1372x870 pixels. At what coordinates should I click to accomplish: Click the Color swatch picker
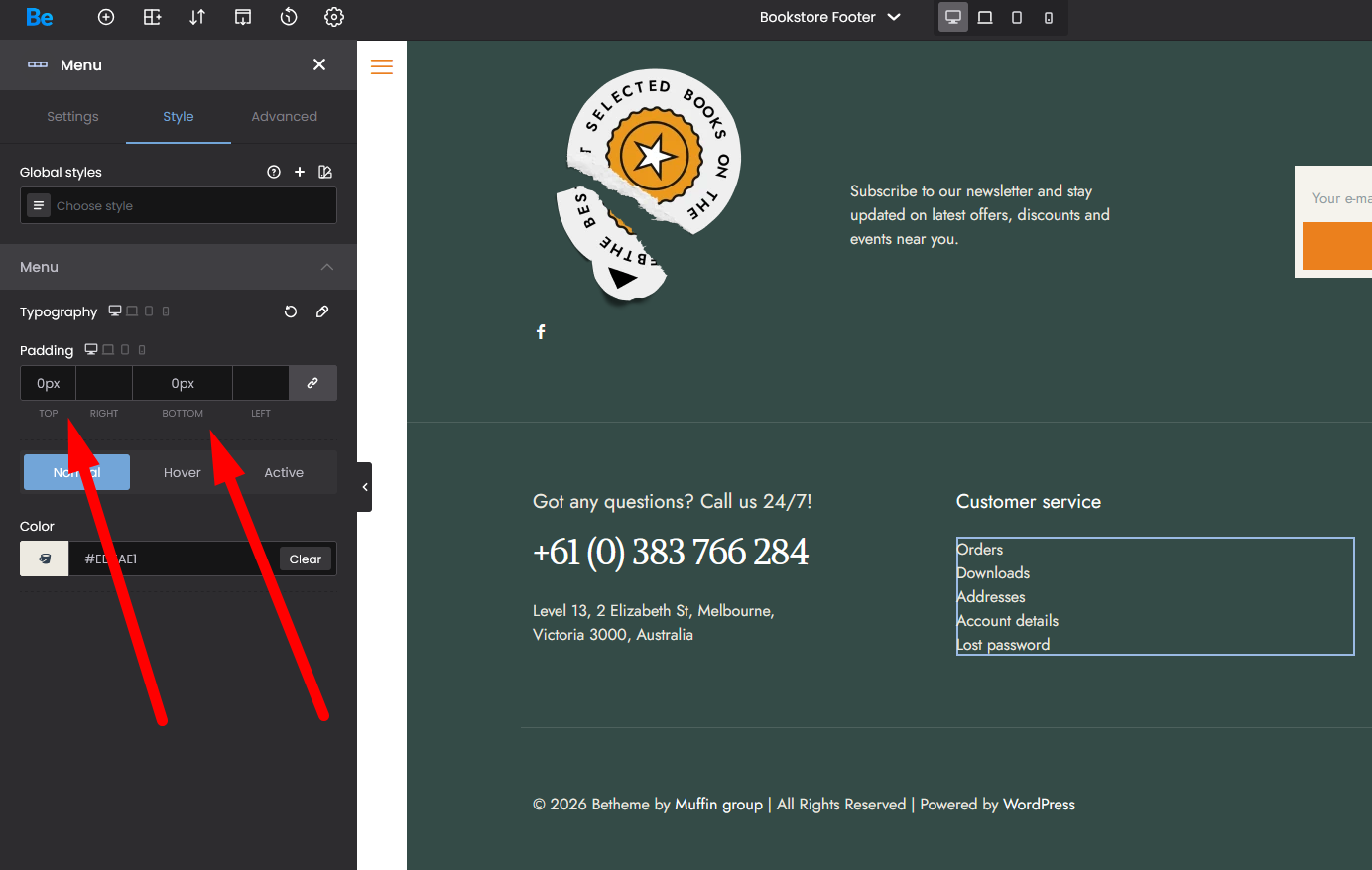[45, 559]
